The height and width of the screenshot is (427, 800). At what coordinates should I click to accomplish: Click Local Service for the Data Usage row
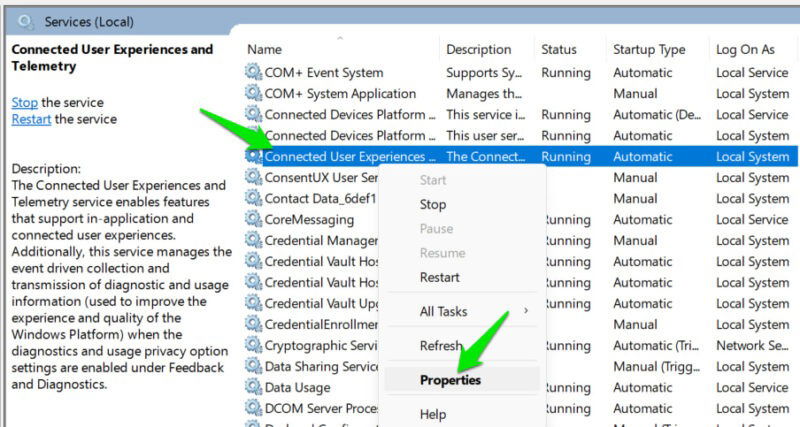pyautogui.click(x=752, y=388)
